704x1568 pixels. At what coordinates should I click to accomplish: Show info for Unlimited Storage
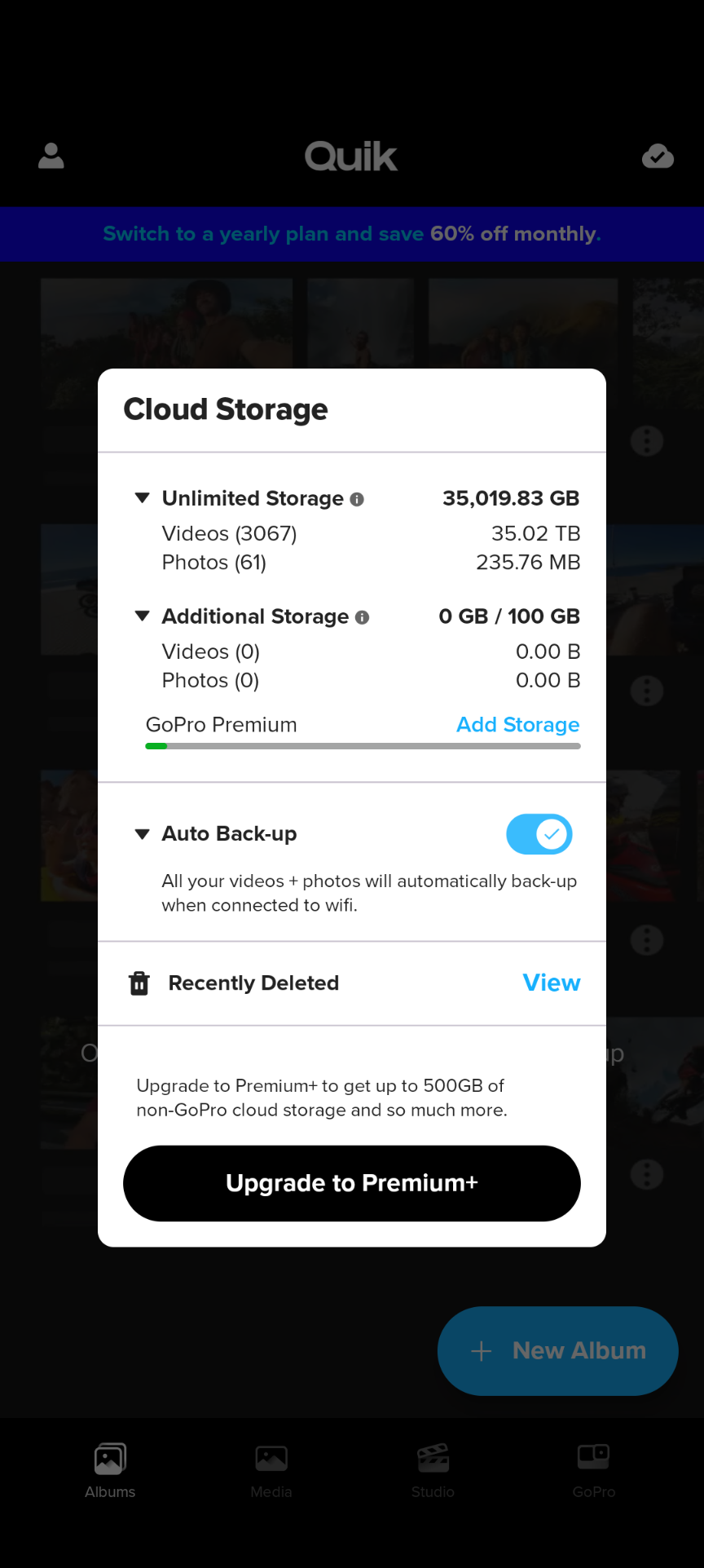pyautogui.click(x=357, y=499)
